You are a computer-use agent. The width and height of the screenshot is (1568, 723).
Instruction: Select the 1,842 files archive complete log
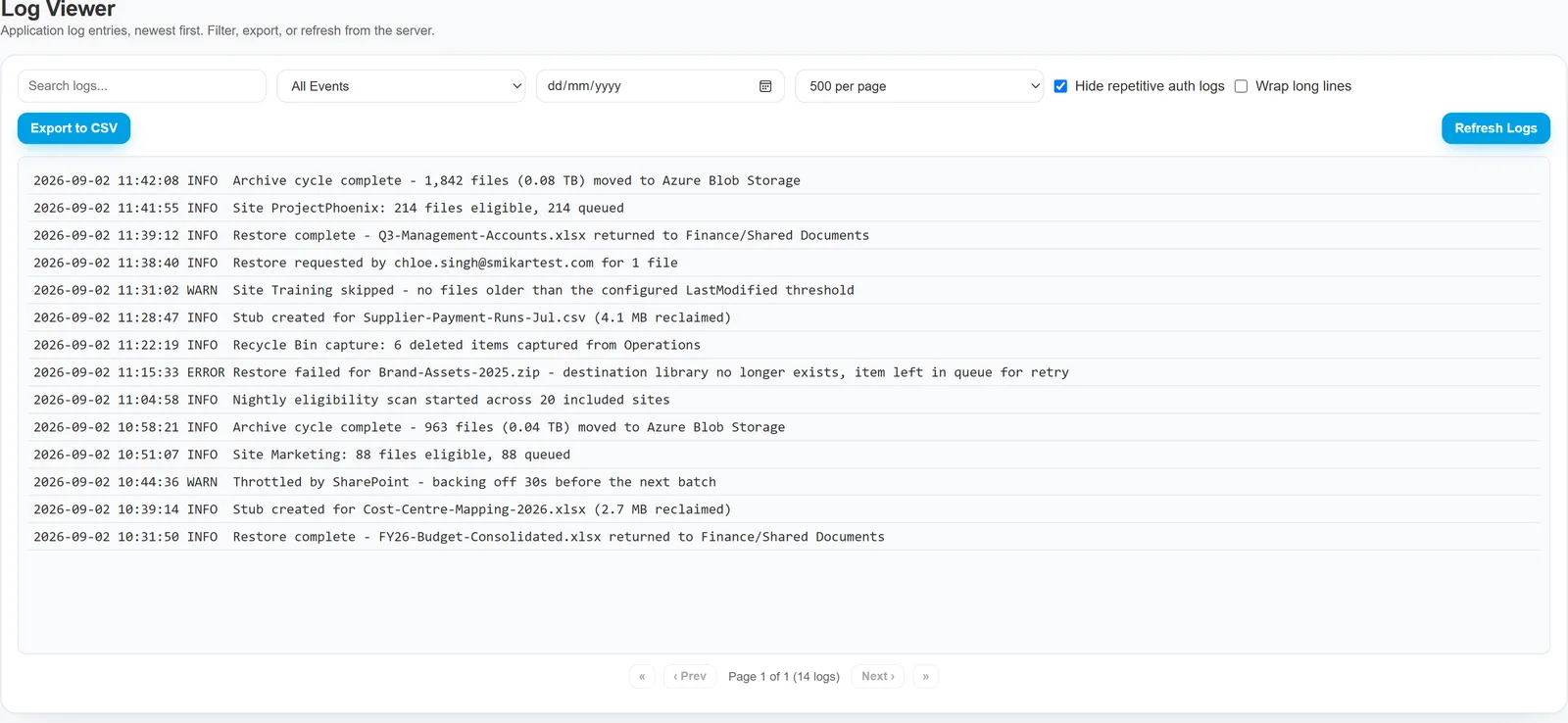point(784,180)
